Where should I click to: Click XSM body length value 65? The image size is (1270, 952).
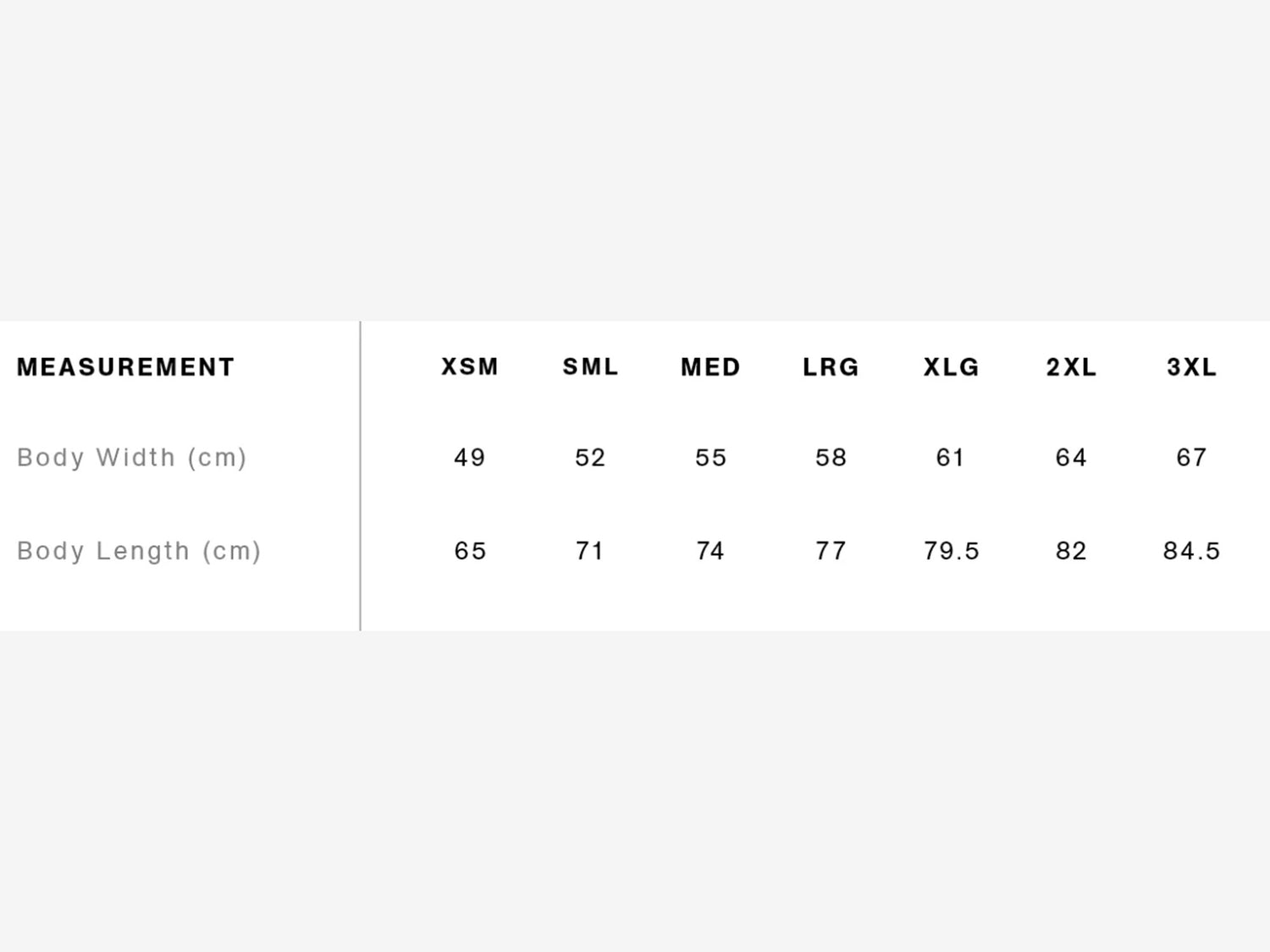coord(470,551)
